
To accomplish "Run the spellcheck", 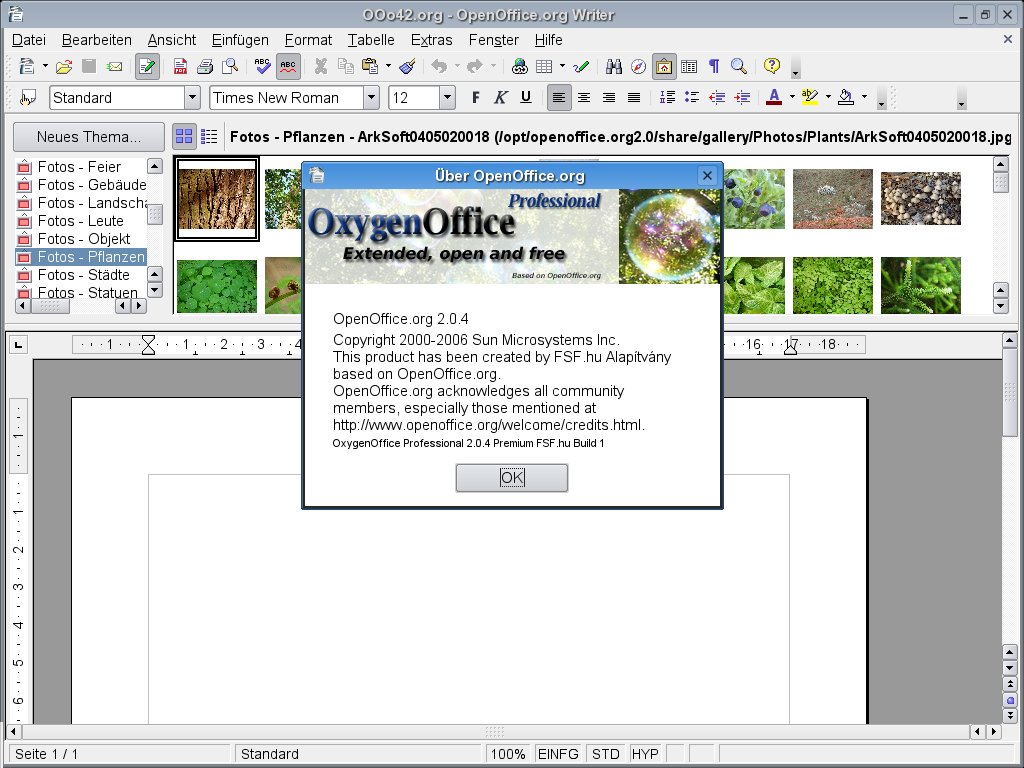I will (263, 67).
